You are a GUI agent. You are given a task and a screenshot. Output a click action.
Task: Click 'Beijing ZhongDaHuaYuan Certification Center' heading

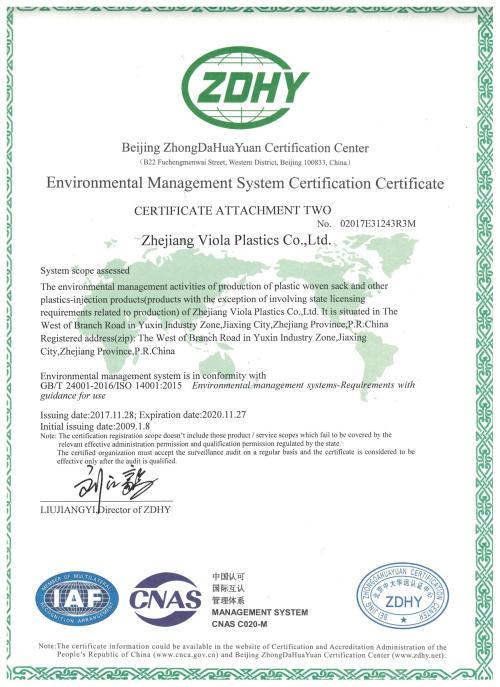click(245, 148)
